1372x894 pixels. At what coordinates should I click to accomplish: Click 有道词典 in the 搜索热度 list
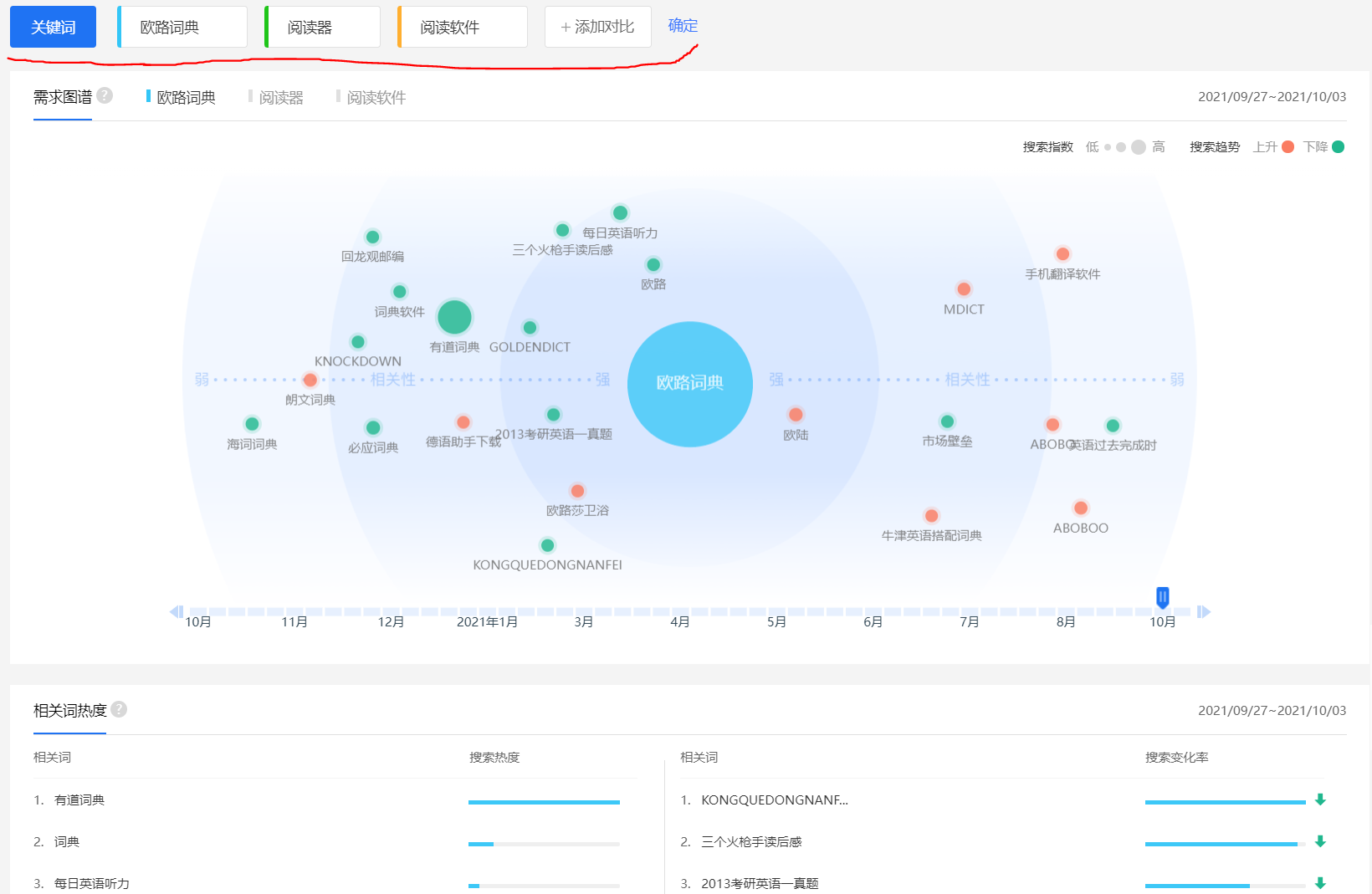(79, 800)
